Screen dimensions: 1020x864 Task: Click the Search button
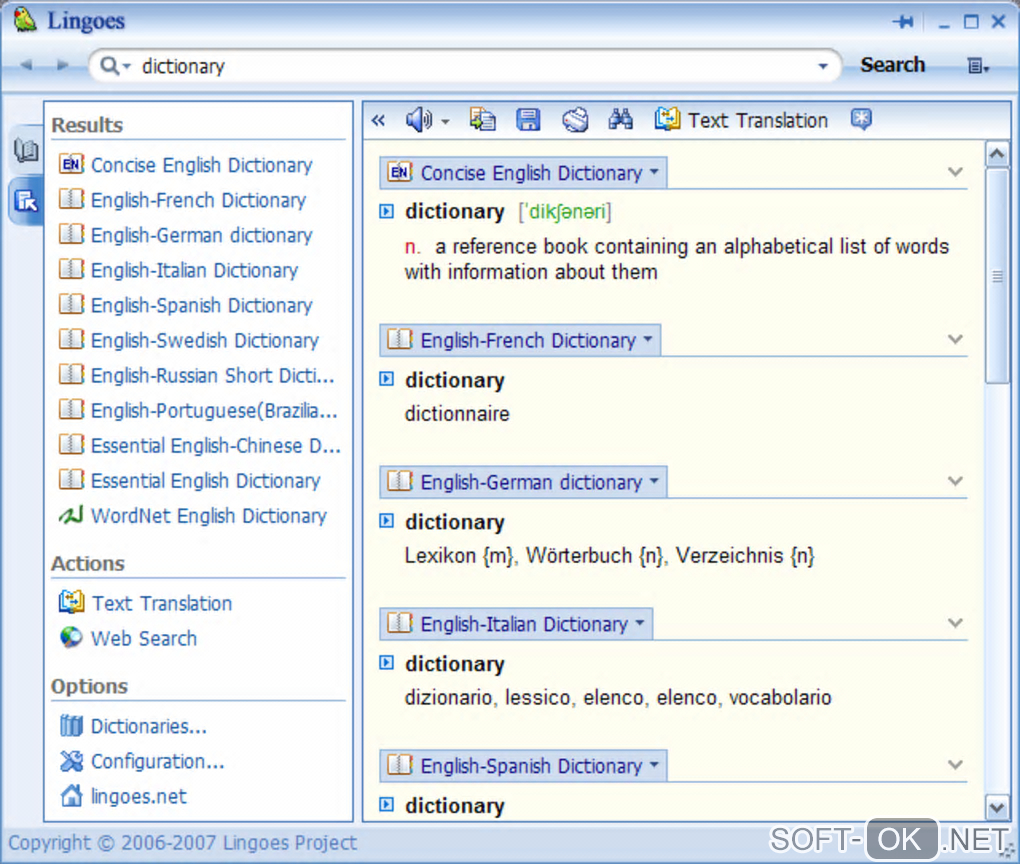click(x=892, y=65)
